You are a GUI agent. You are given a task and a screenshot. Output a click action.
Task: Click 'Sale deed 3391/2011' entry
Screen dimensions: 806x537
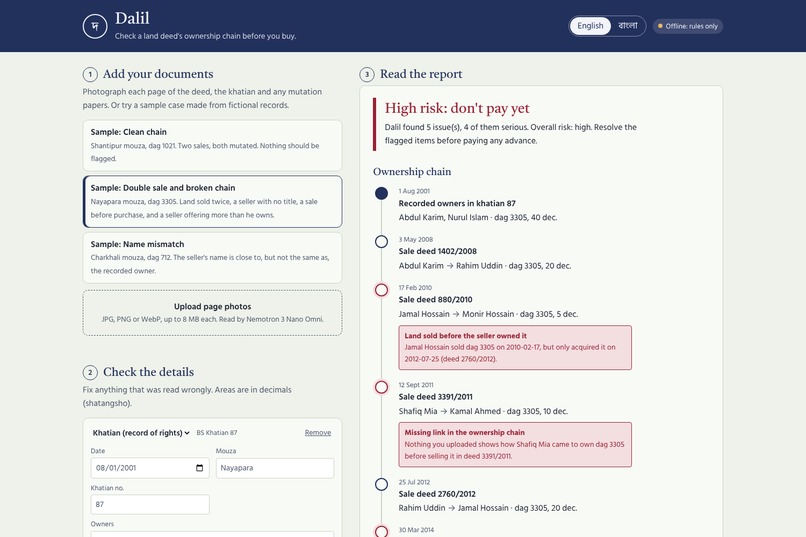(435, 397)
